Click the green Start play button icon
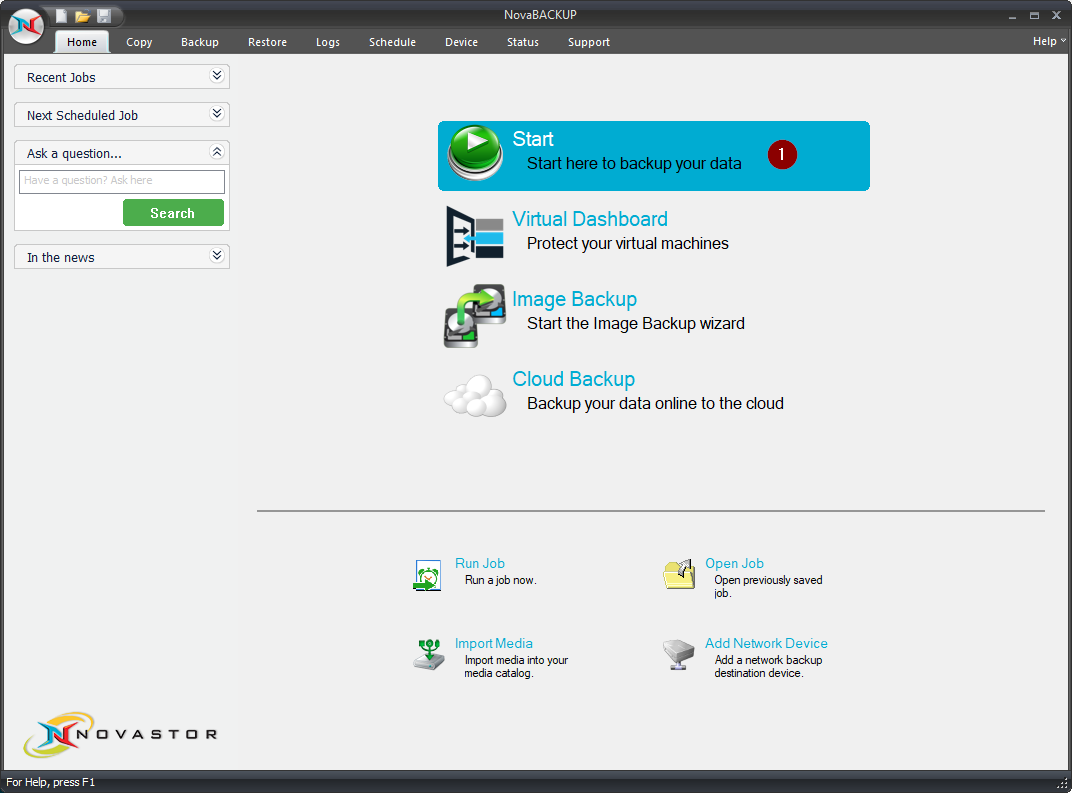 pos(476,152)
